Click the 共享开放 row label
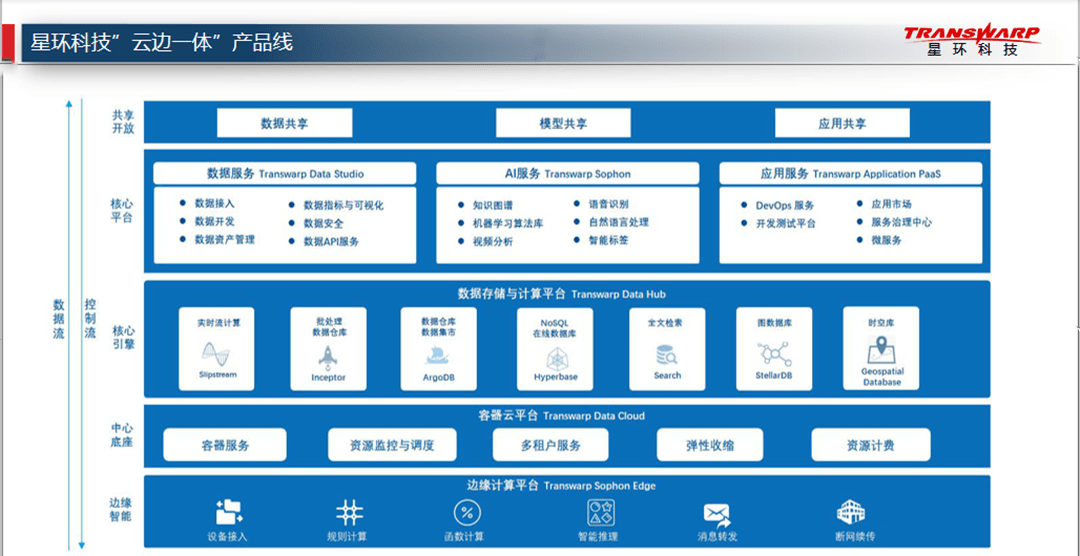This screenshot has width=1080, height=556. click(123, 122)
